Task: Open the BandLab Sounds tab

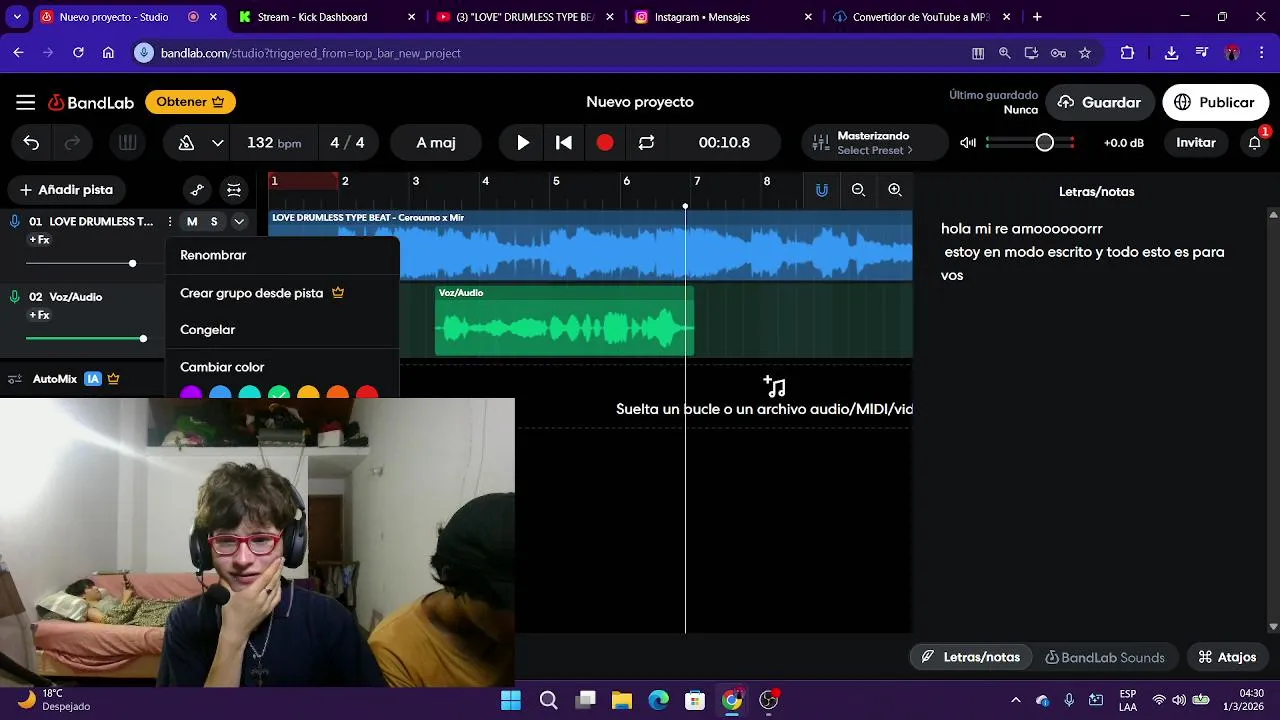Action: point(1105,657)
